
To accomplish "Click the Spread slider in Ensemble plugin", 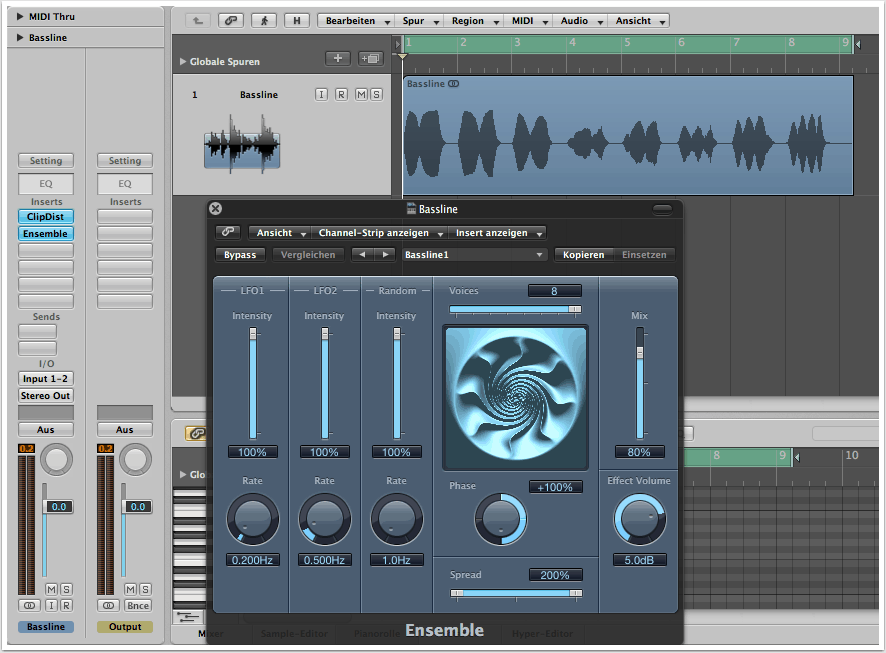I will pyautogui.click(x=515, y=593).
